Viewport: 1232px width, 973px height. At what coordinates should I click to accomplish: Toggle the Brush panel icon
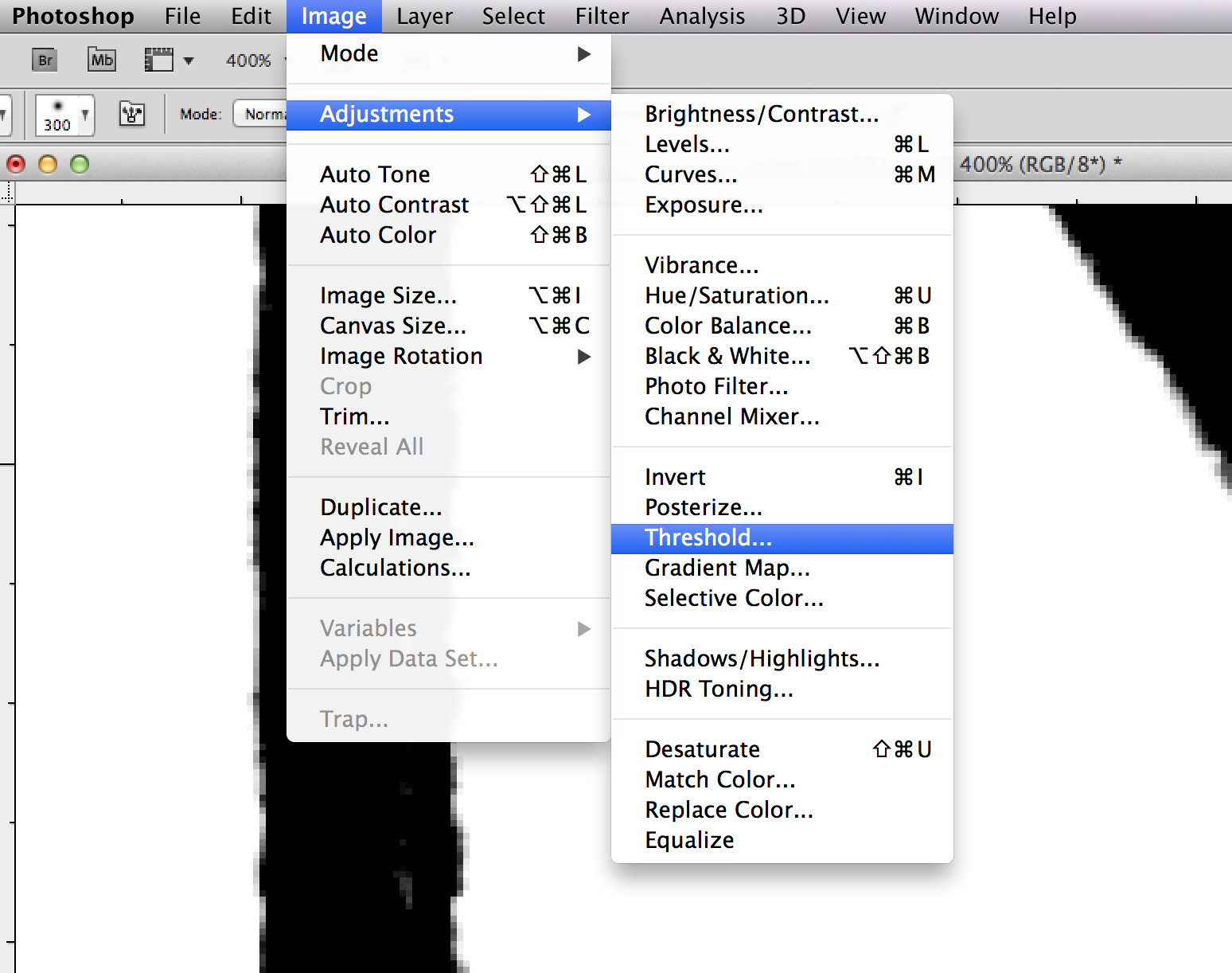click(132, 114)
